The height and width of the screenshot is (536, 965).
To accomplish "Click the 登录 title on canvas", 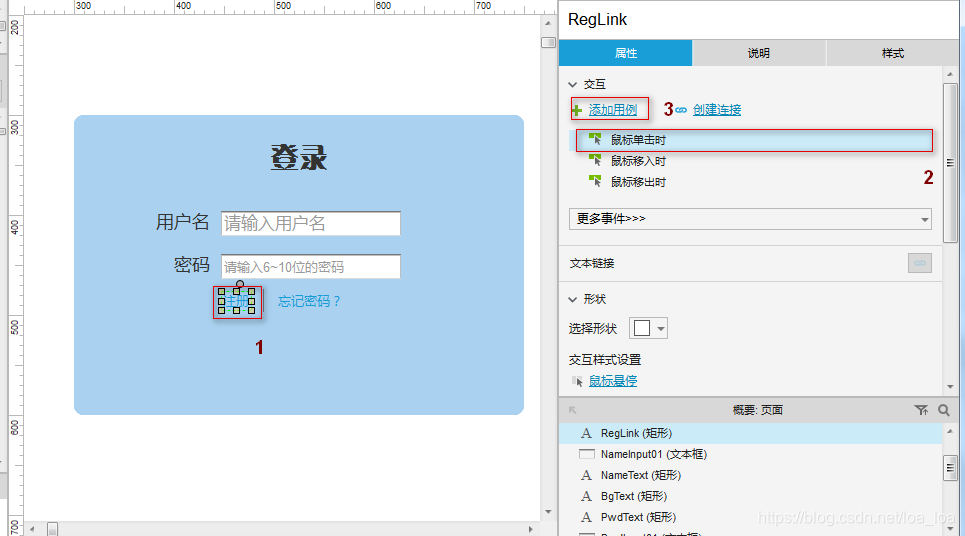I will pos(299,157).
